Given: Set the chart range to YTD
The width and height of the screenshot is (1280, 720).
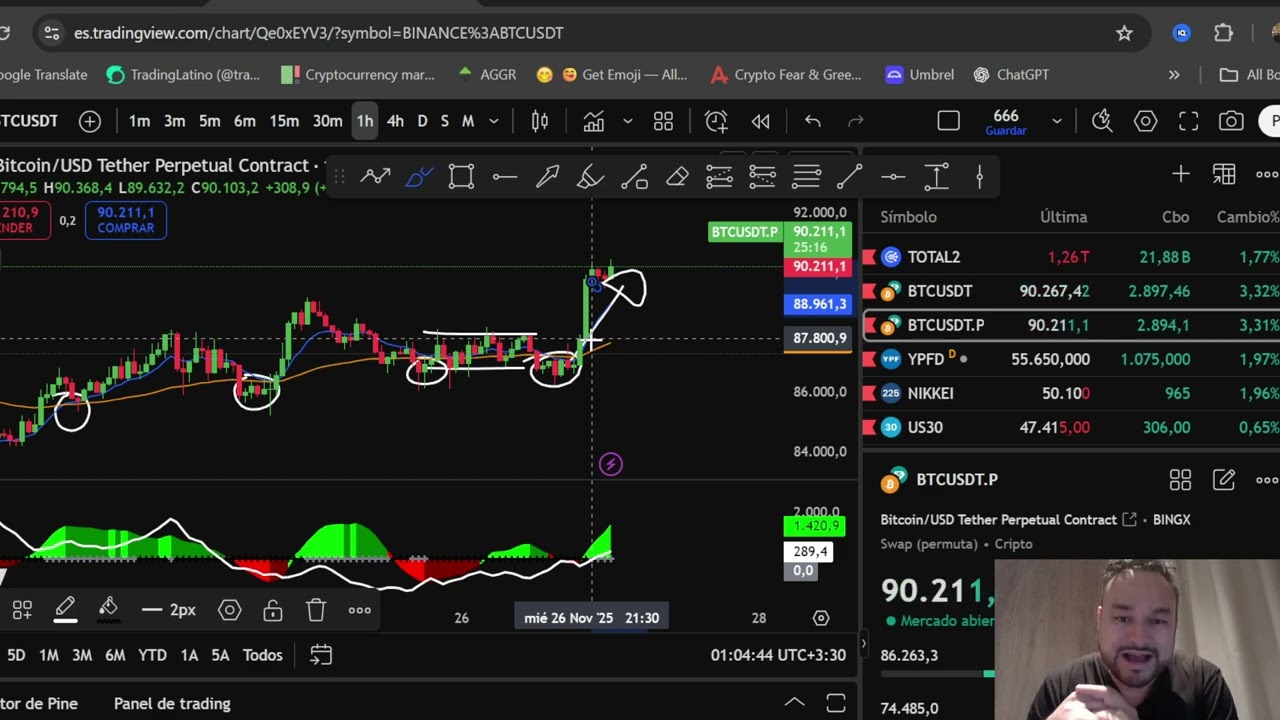Looking at the screenshot, I should pos(152,655).
